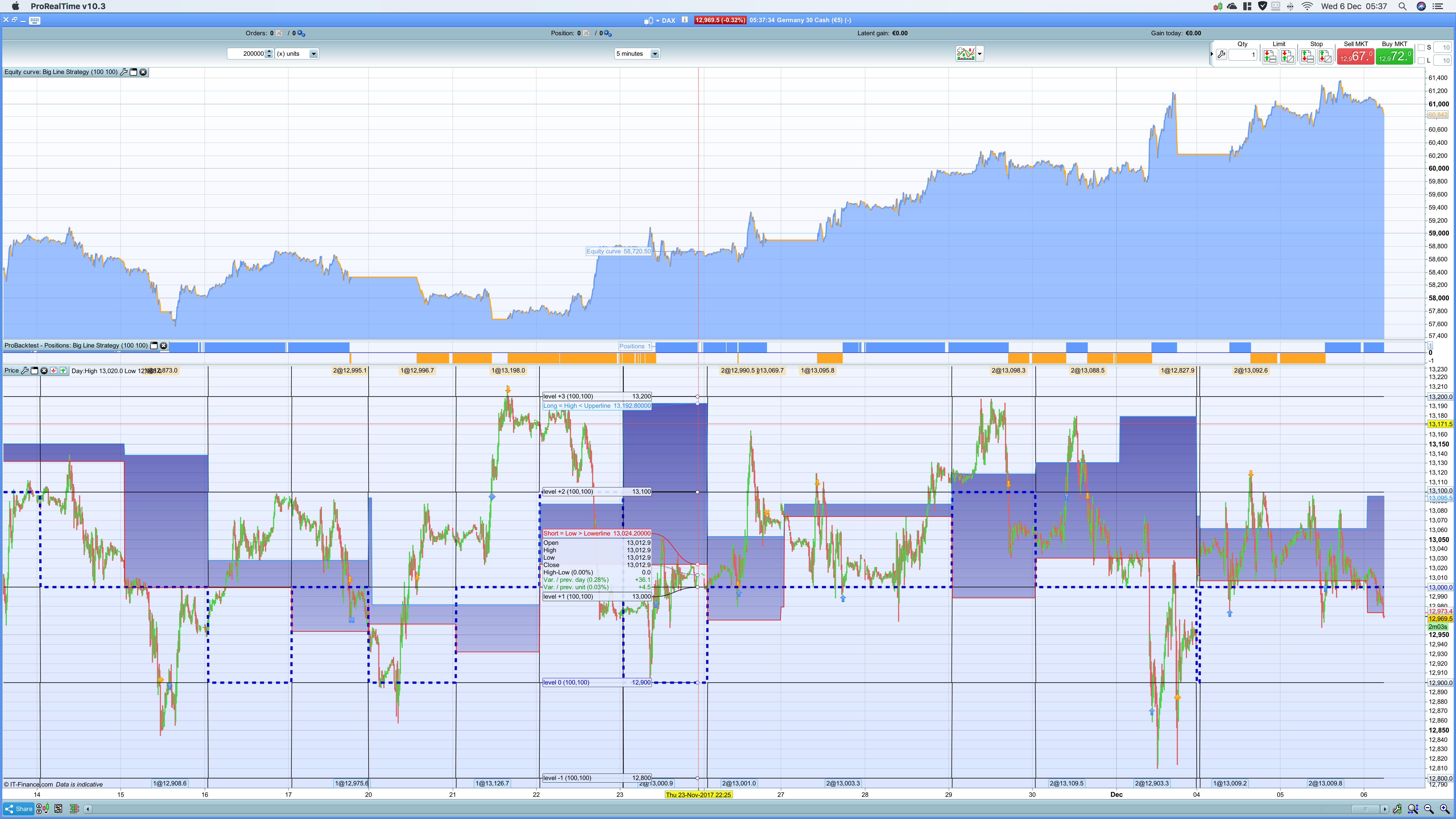
Task: Open ProRealTime v10.3 app menu
Action: coord(68,6)
